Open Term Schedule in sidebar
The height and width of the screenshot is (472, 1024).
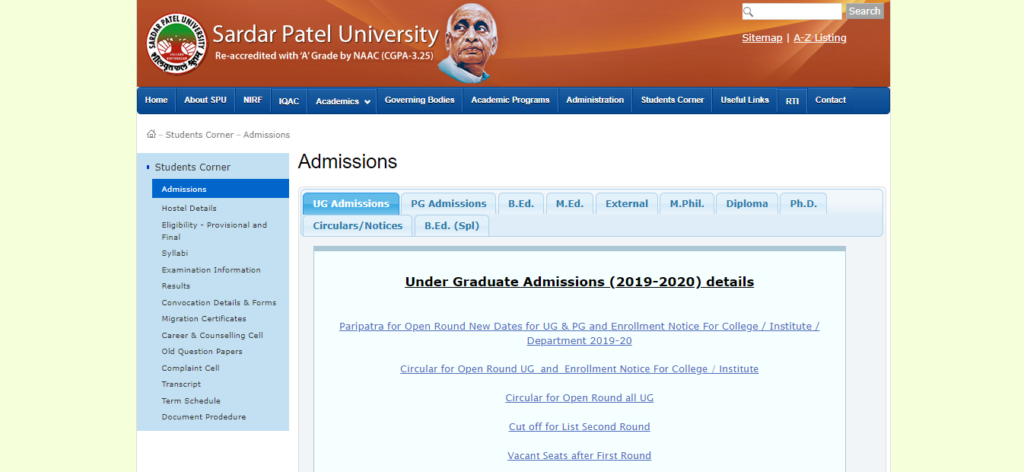coord(191,400)
